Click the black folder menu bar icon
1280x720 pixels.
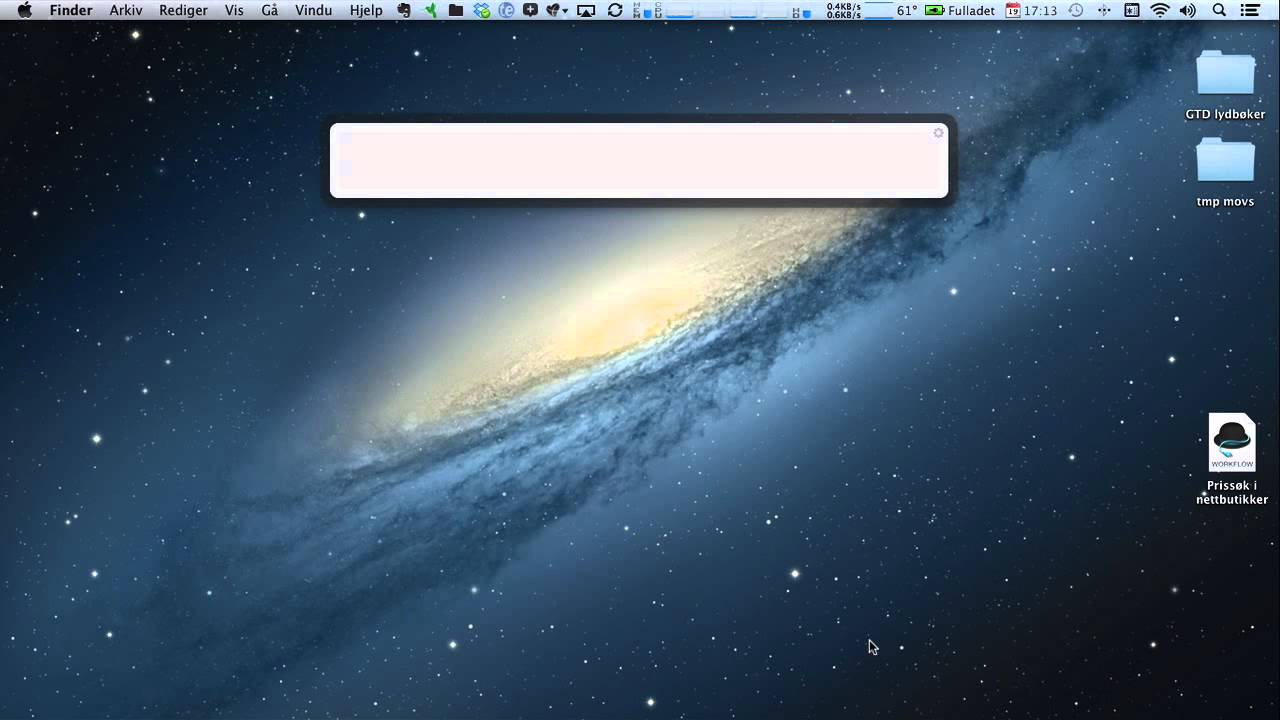456,10
